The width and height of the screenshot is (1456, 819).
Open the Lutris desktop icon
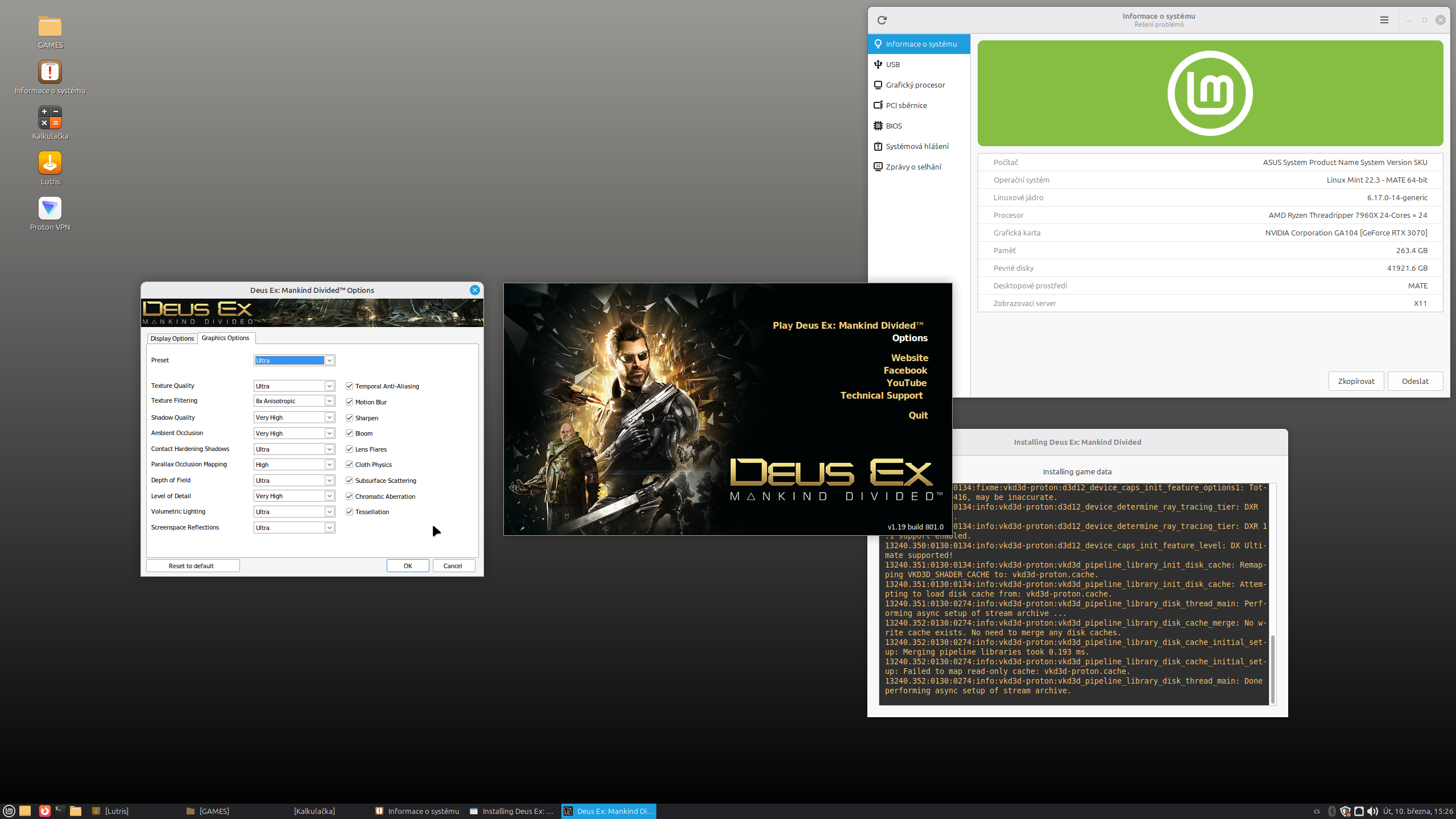[x=50, y=164]
